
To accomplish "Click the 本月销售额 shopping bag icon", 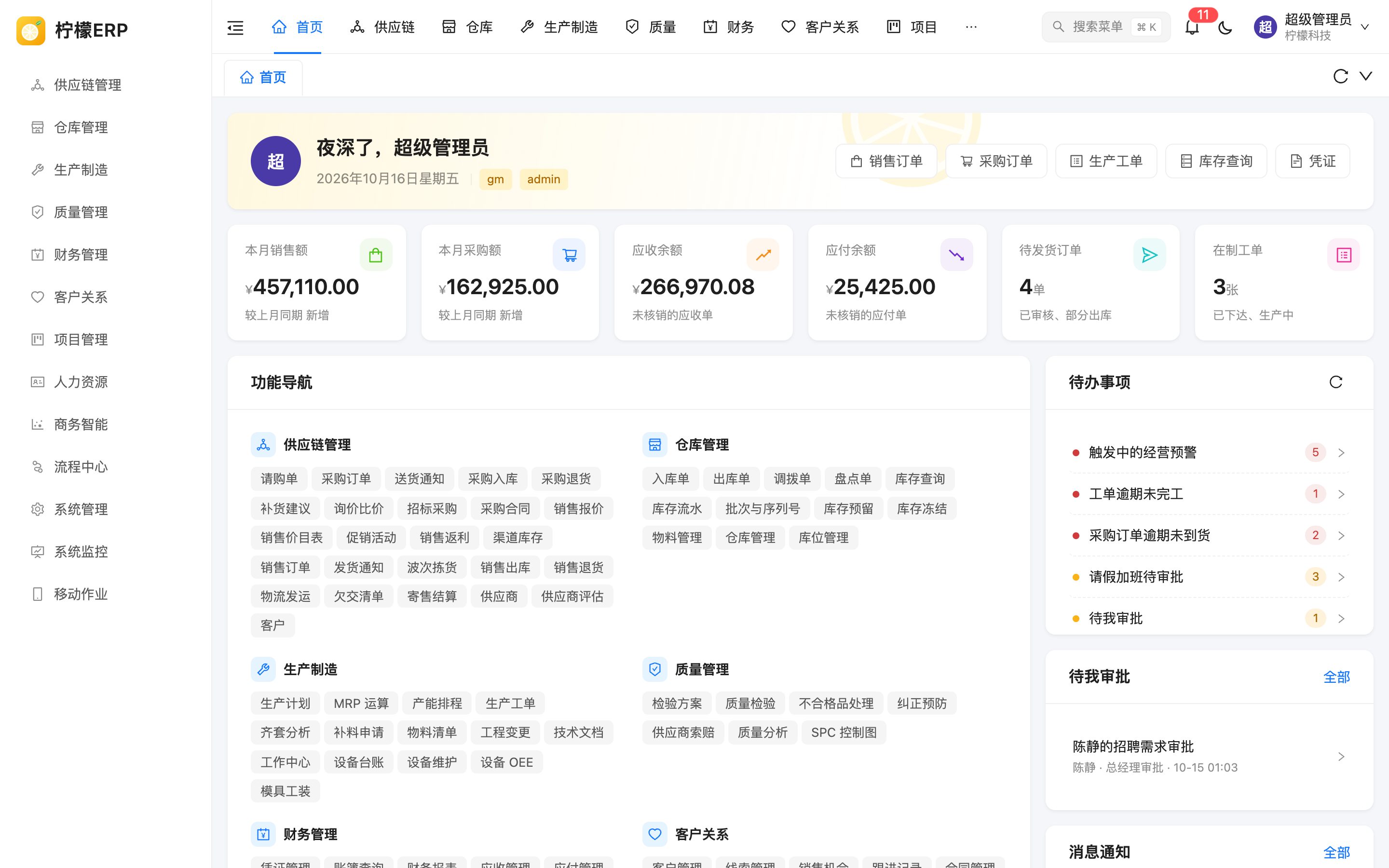I will 376,255.
